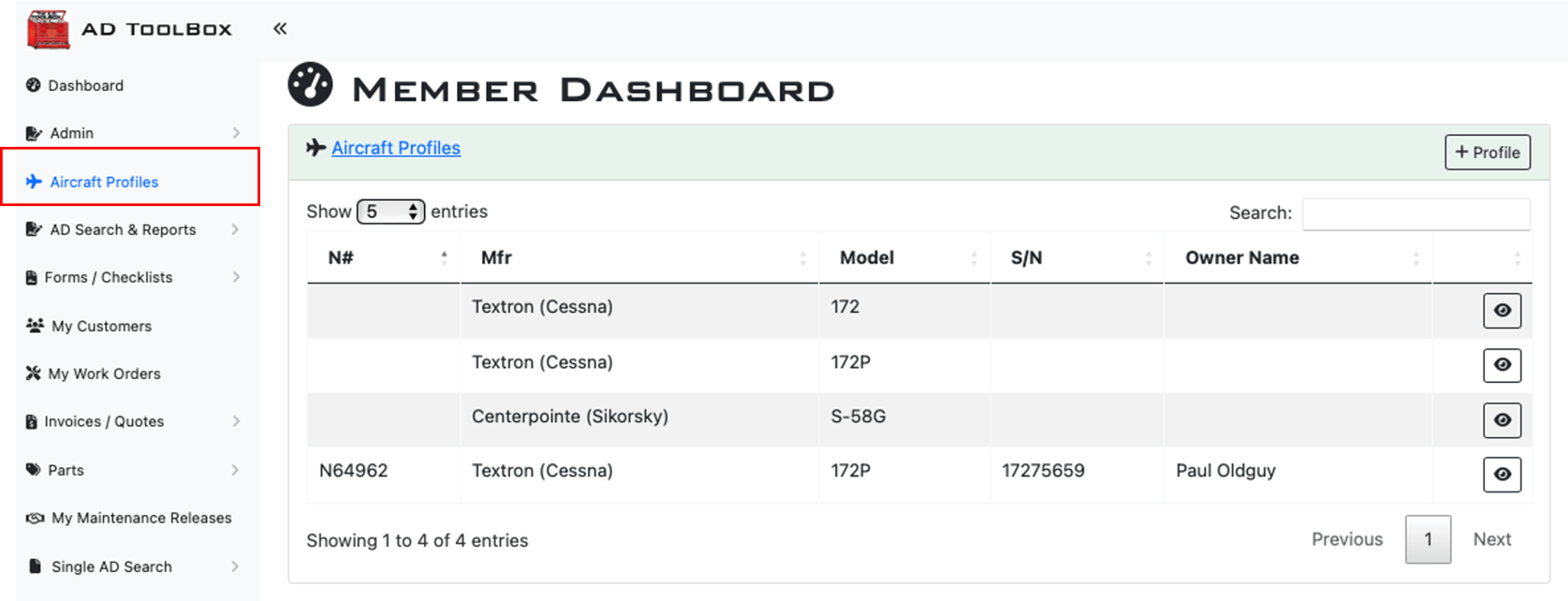Click the Search input field
The image size is (1568, 601).
pos(1416,213)
